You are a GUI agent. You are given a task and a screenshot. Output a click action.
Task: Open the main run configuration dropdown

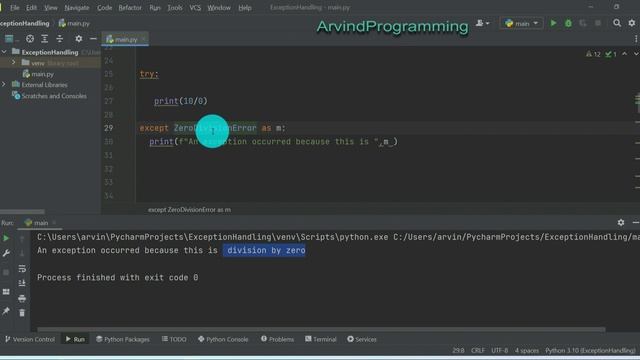[x=521, y=23]
